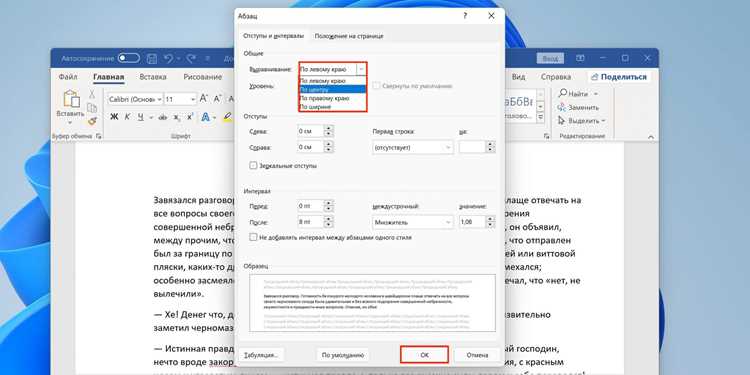Toggle Underline (Ч) formatting
Viewport: 750px width, 375px height.
pos(141,117)
